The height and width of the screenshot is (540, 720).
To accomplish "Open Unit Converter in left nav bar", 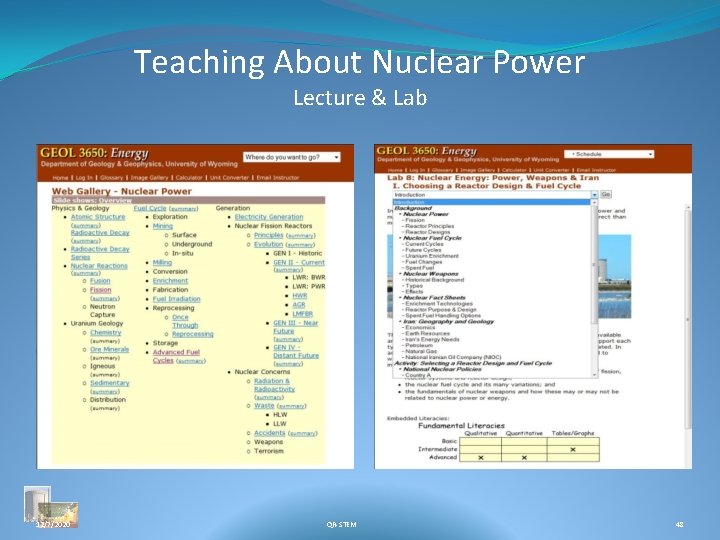I will [x=229, y=178].
